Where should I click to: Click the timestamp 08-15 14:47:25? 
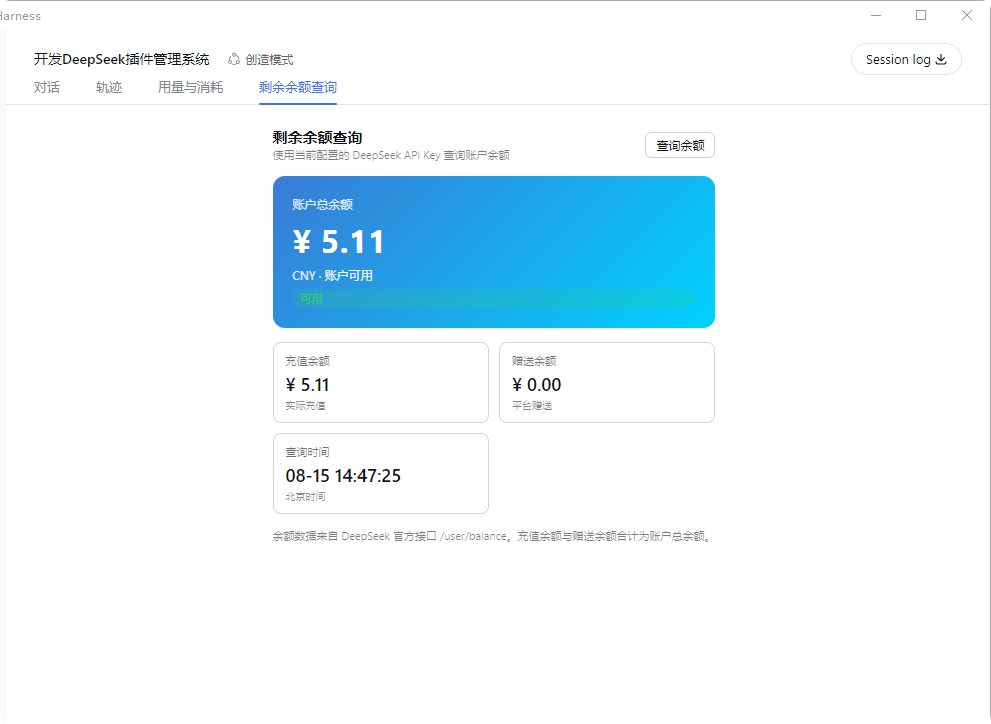click(343, 476)
